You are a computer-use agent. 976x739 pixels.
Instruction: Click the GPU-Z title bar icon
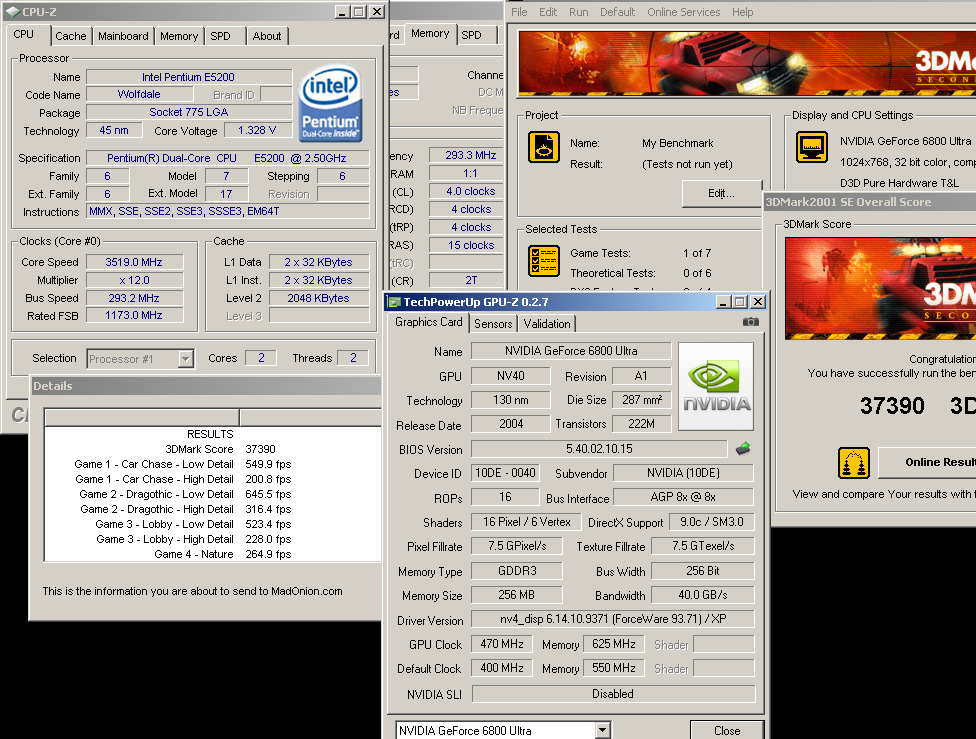(394, 302)
